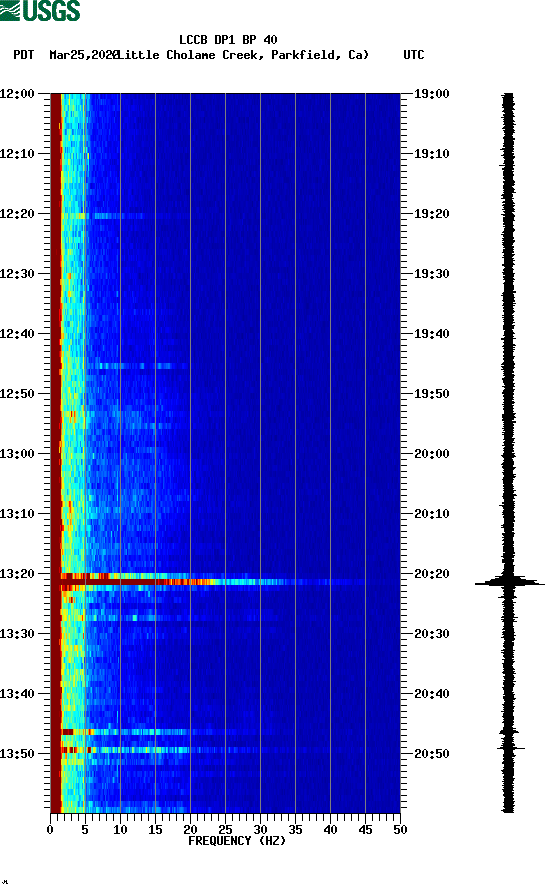Click the "20" frequency axis label

(190, 830)
